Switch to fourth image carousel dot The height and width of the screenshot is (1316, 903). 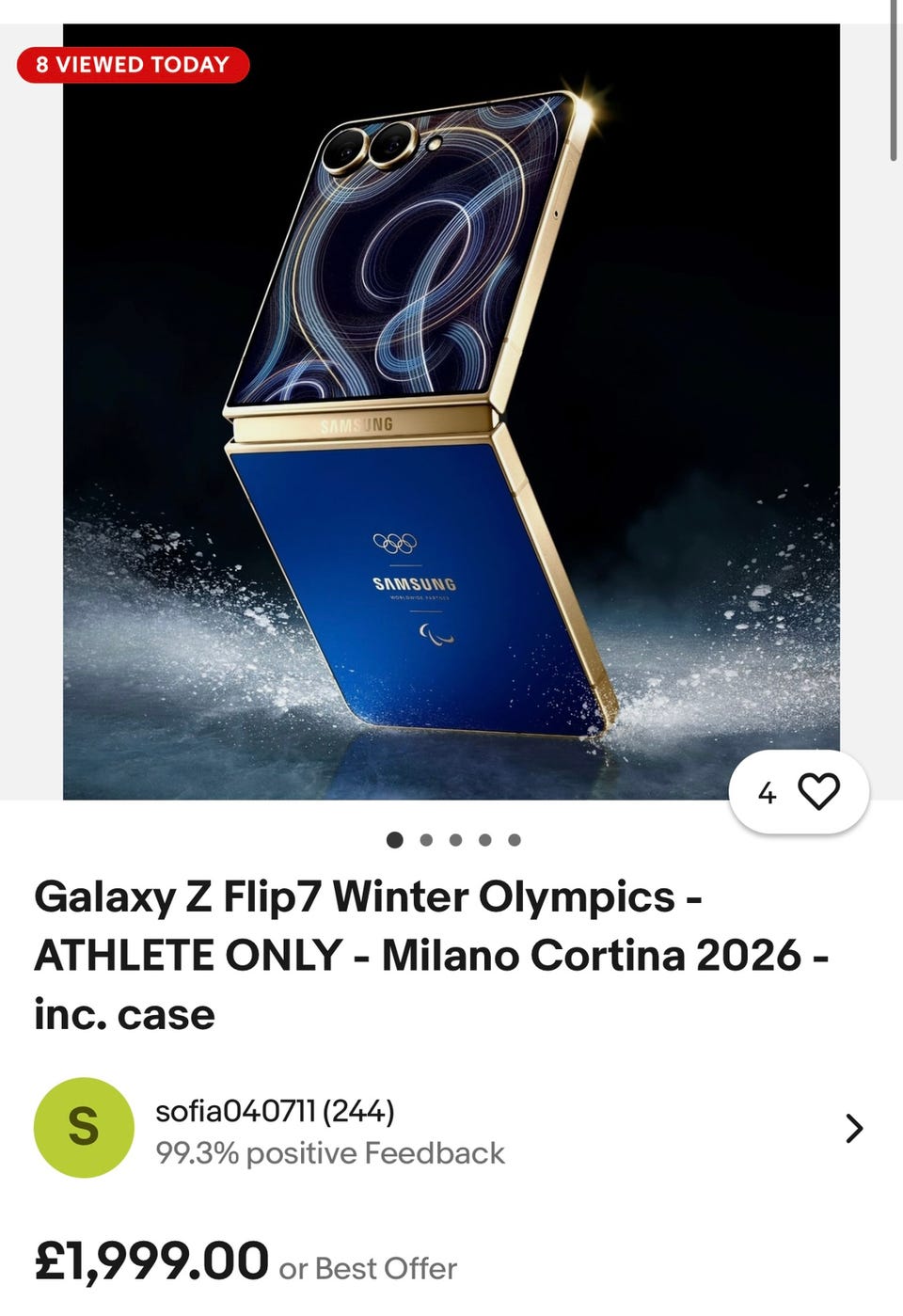(x=484, y=840)
